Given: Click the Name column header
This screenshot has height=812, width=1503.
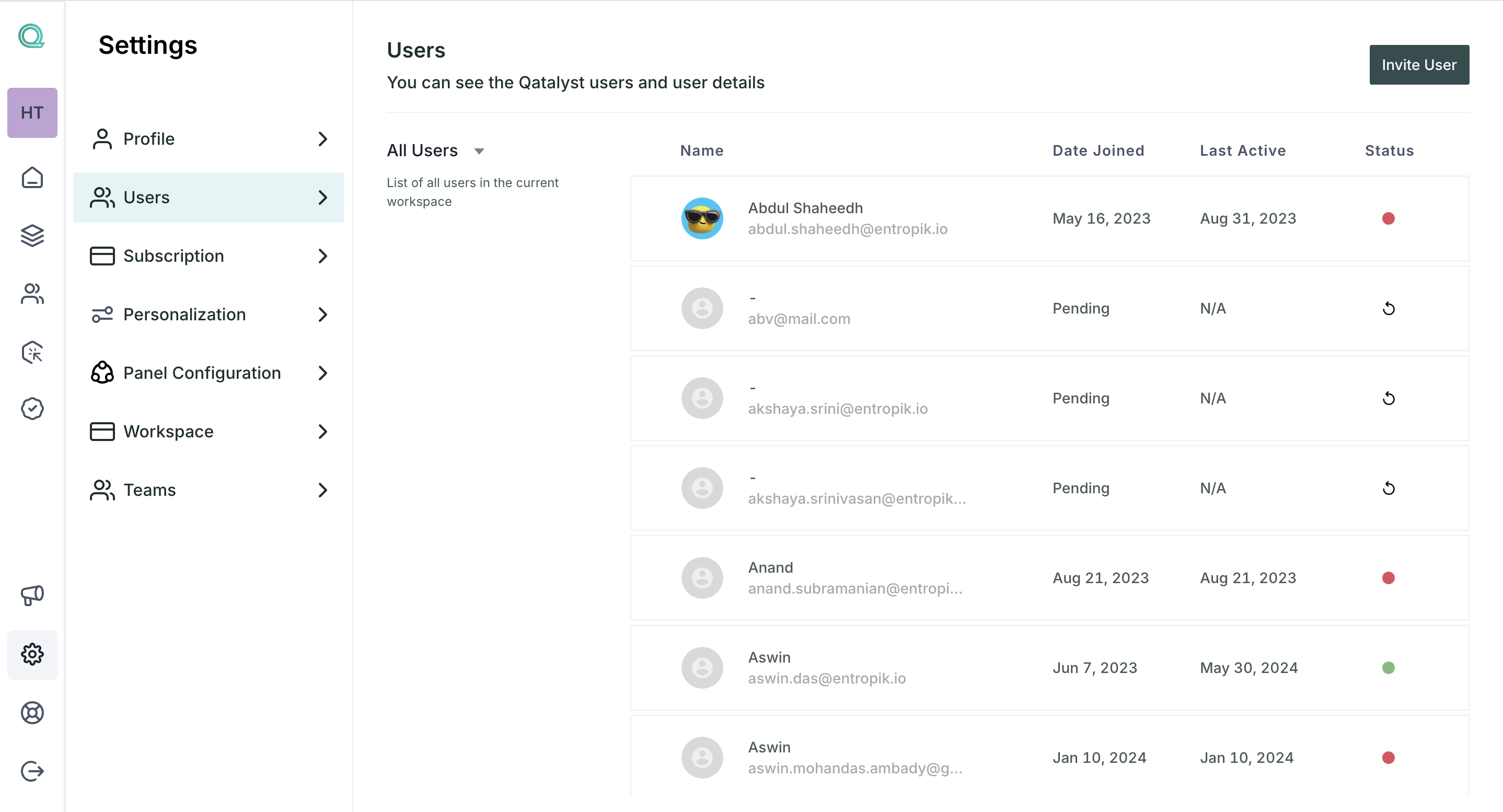Looking at the screenshot, I should click(x=702, y=150).
